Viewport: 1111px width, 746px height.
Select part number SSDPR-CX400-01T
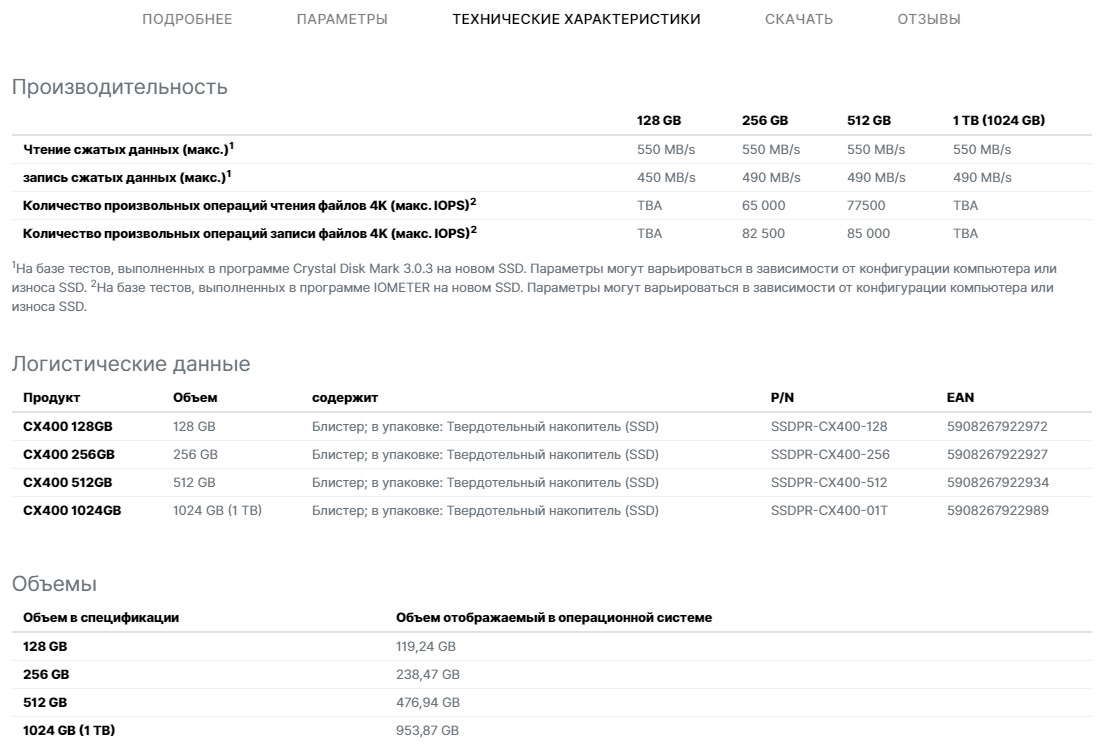[x=828, y=511]
